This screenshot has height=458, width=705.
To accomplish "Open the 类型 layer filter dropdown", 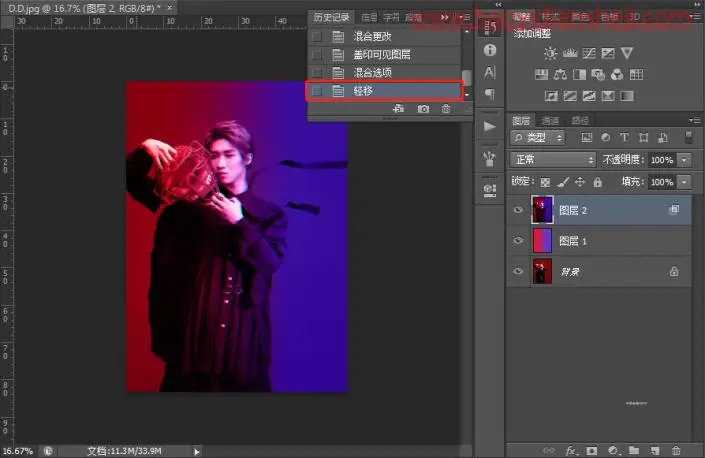I will point(538,138).
